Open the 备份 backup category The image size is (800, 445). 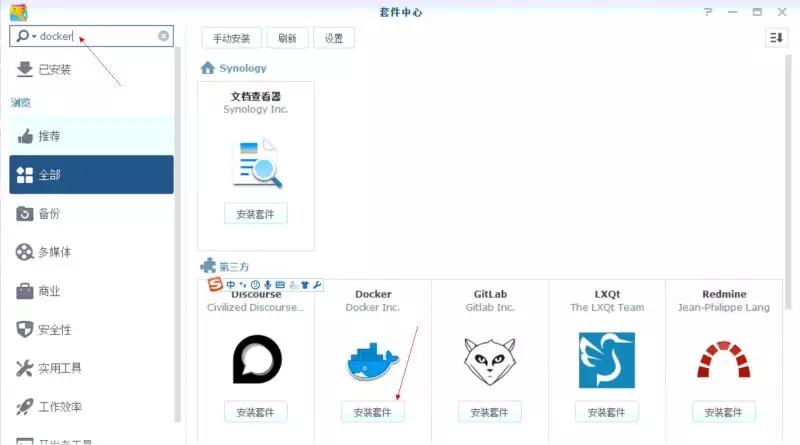pyautogui.click(x=91, y=213)
